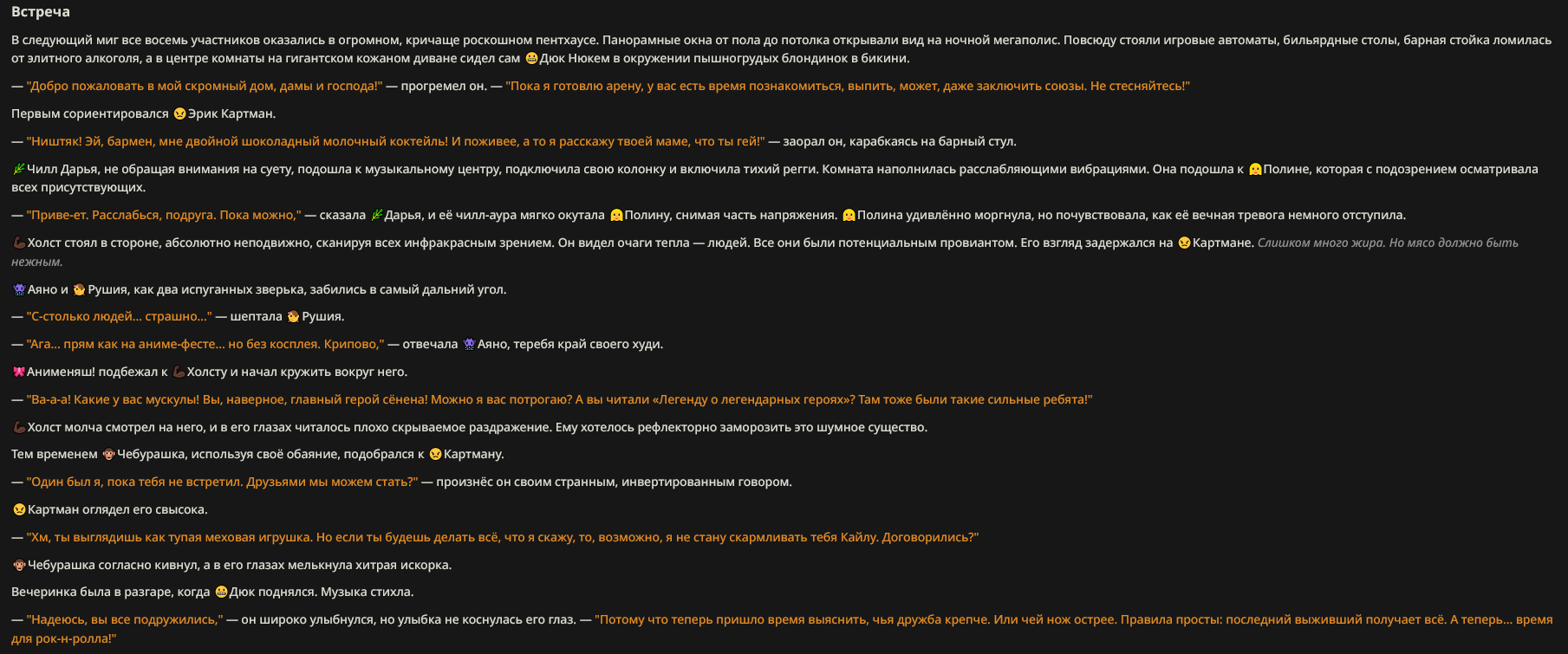Viewport: 1568px width, 654px height.
Task: Click the quote starting "Хм, ты выглядишь как тупая"
Action: [x=502, y=537]
